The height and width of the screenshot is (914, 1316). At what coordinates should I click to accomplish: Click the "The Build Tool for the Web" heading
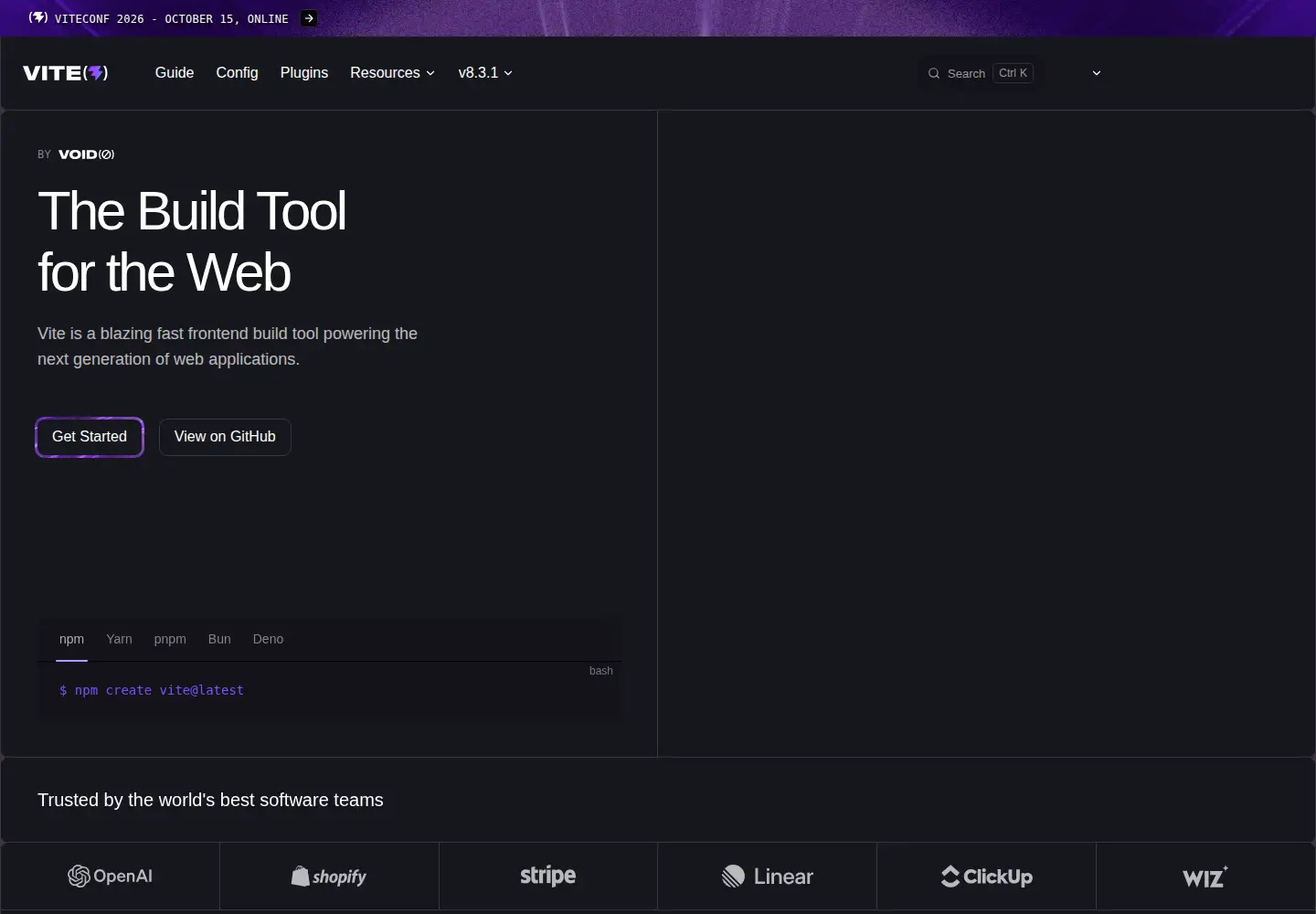pyautogui.click(x=192, y=241)
